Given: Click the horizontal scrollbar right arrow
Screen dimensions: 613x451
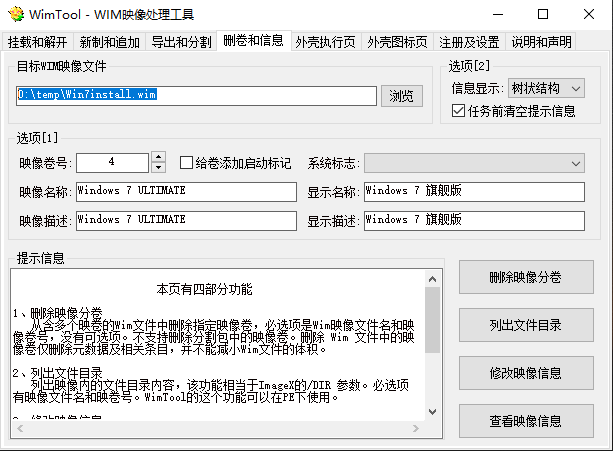Looking at the screenshot, I should tap(416, 429).
